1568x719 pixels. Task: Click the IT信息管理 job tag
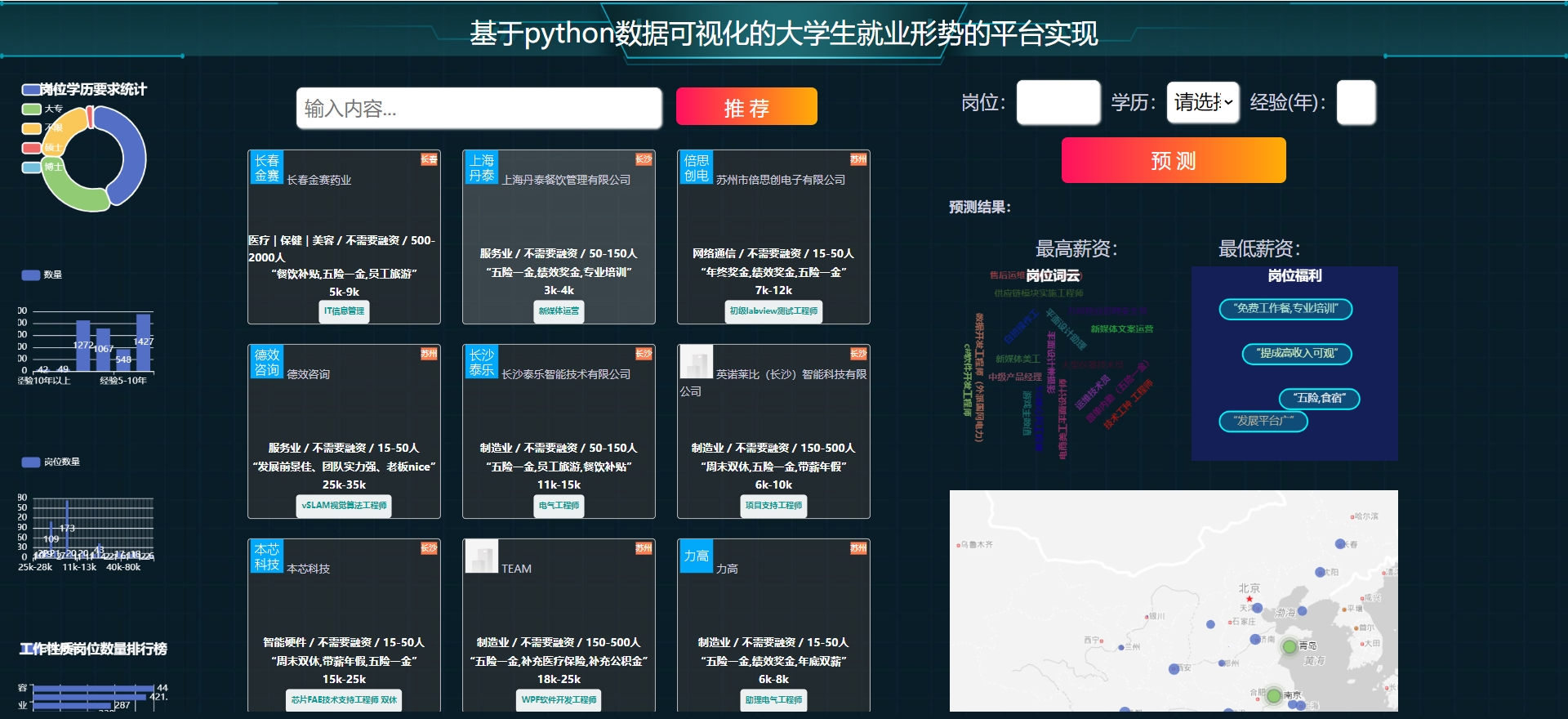click(x=344, y=310)
